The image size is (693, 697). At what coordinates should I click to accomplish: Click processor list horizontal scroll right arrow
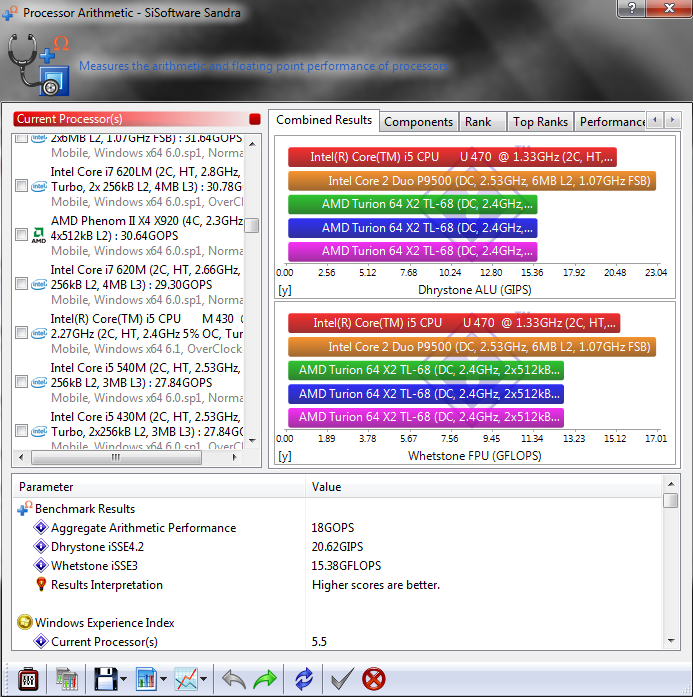(x=235, y=457)
